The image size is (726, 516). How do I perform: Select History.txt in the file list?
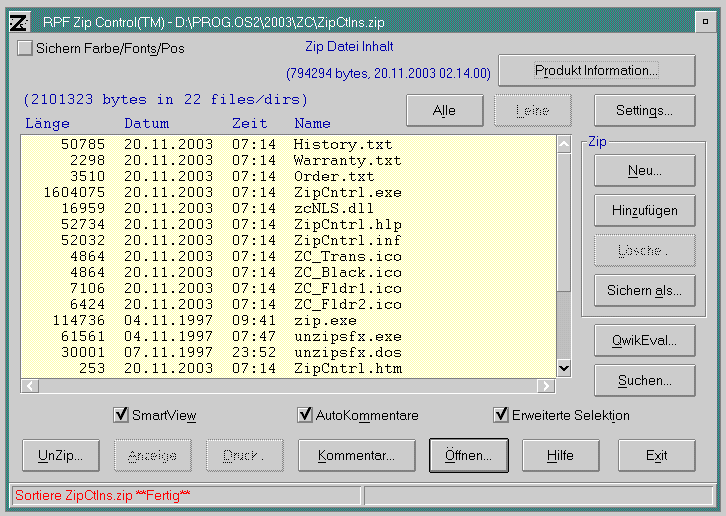point(288,145)
